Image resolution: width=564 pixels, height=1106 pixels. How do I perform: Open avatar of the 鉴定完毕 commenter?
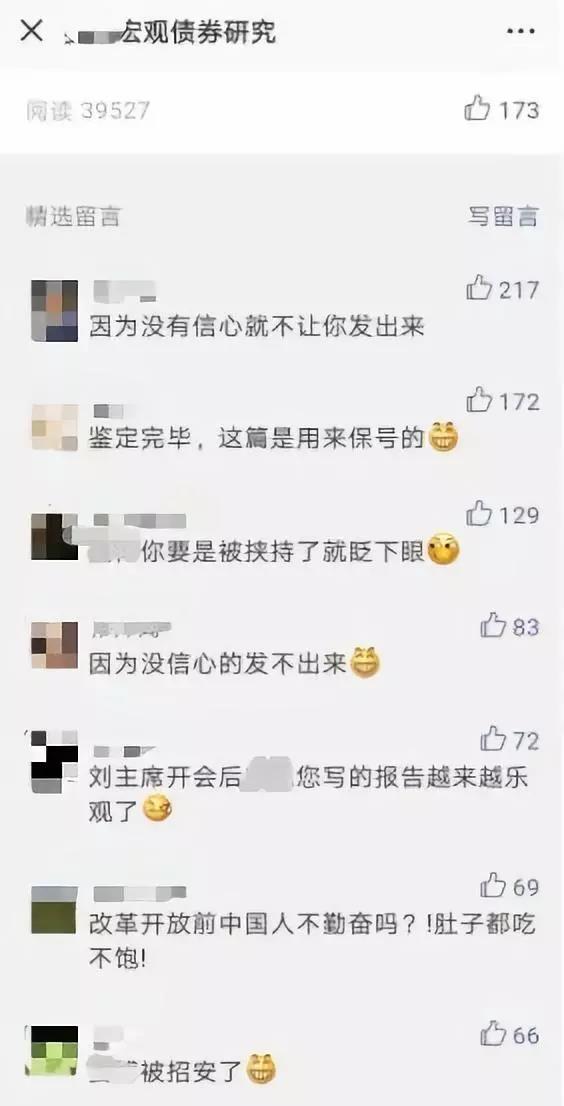click(54, 427)
